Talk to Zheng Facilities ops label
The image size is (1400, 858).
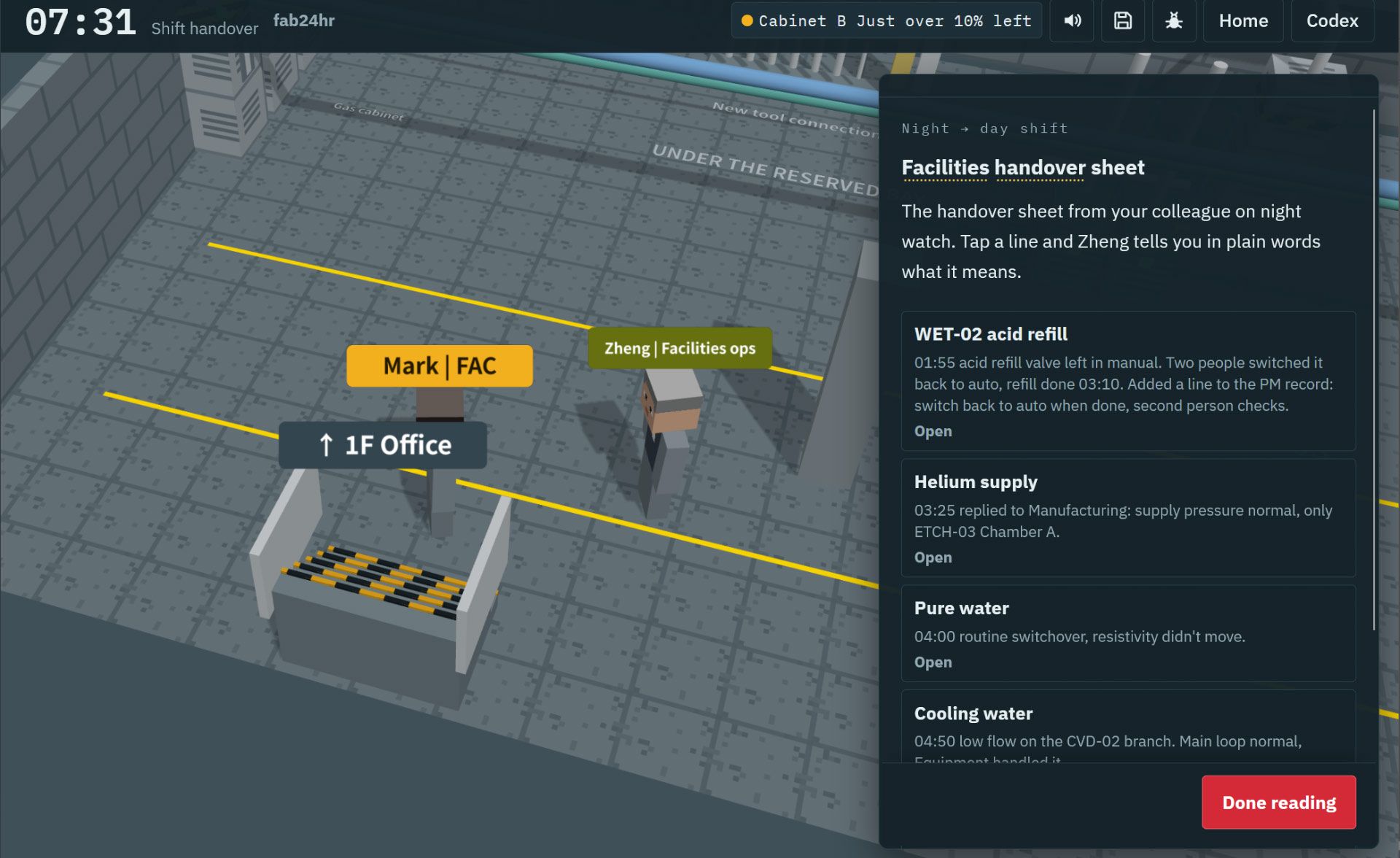pyautogui.click(x=680, y=349)
